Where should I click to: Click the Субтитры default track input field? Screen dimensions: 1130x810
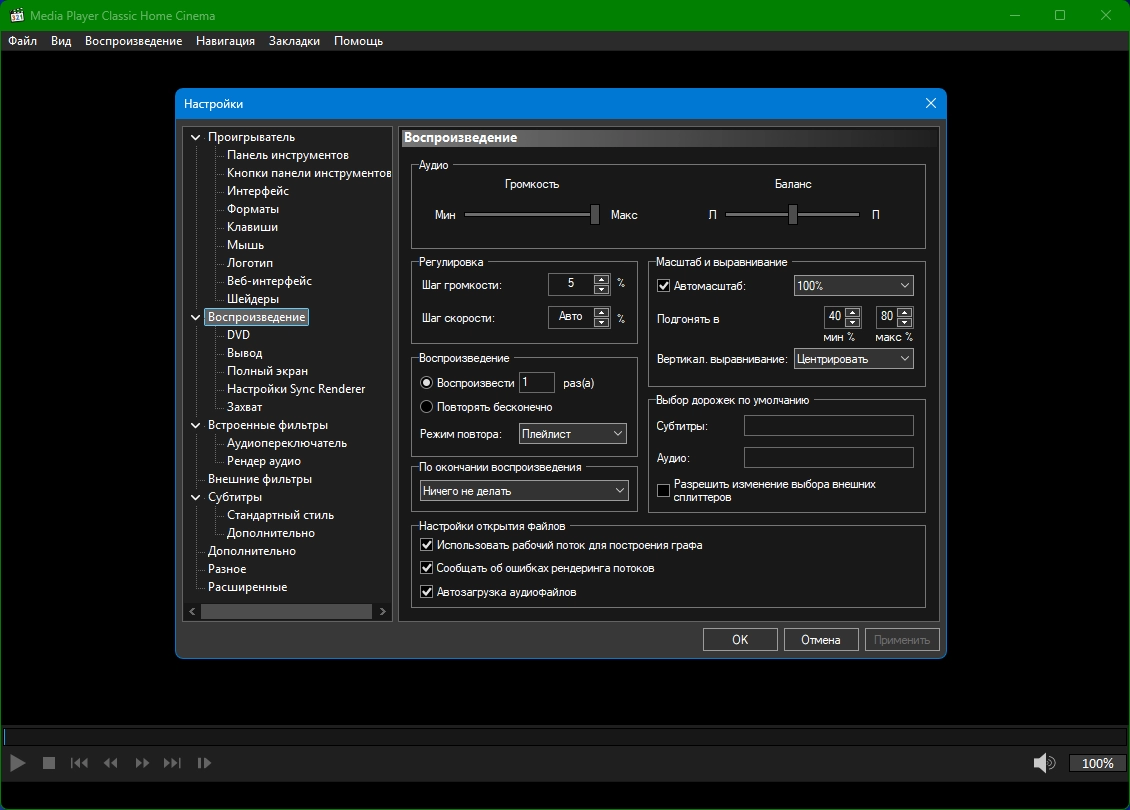pyautogui.click(x=828, y=426)
